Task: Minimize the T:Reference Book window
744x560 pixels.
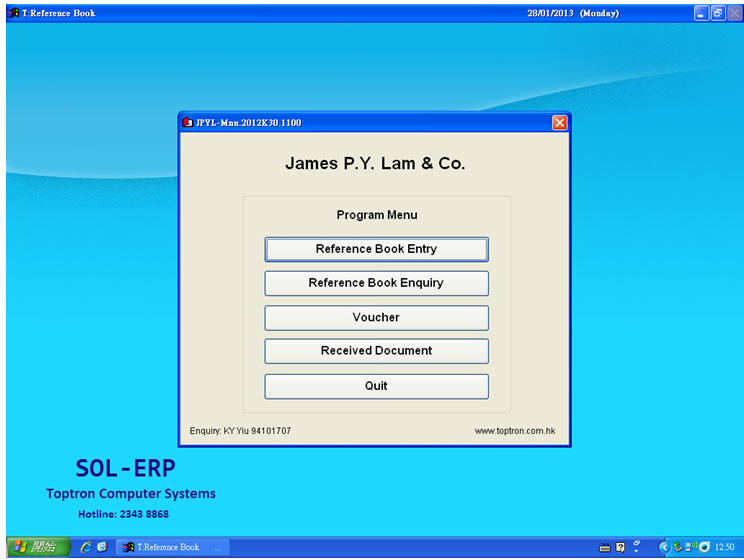Action: click(x=701, y=13)
